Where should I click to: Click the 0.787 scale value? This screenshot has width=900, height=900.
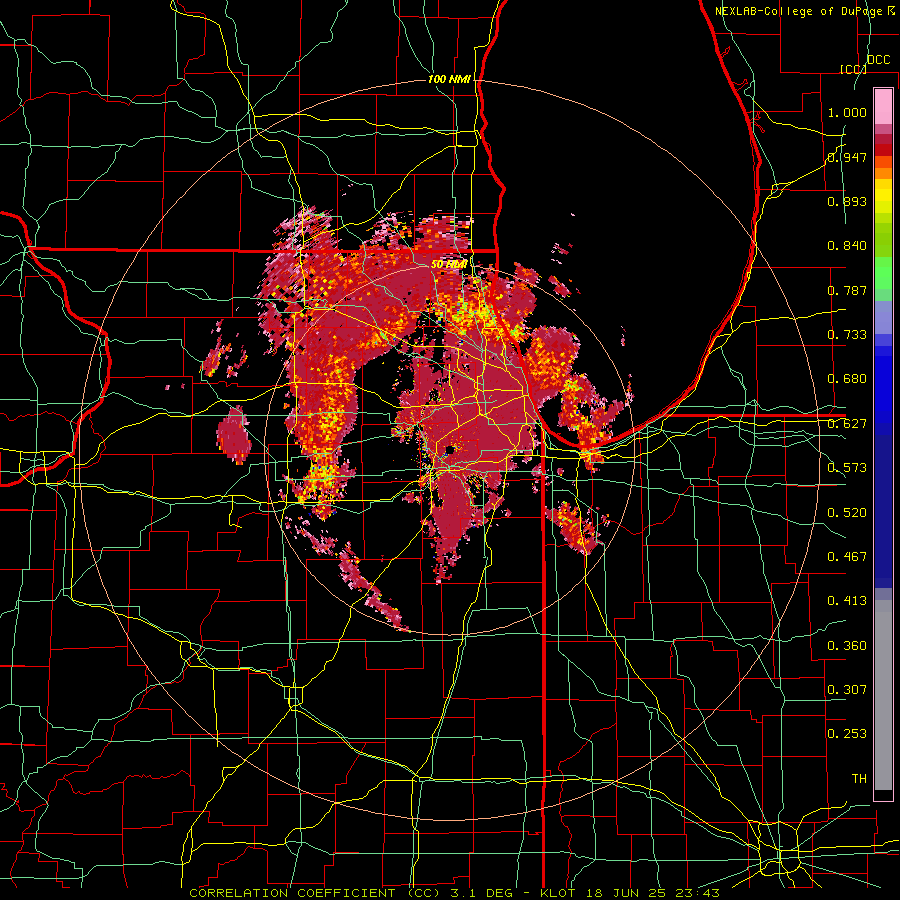coord(847,290)
